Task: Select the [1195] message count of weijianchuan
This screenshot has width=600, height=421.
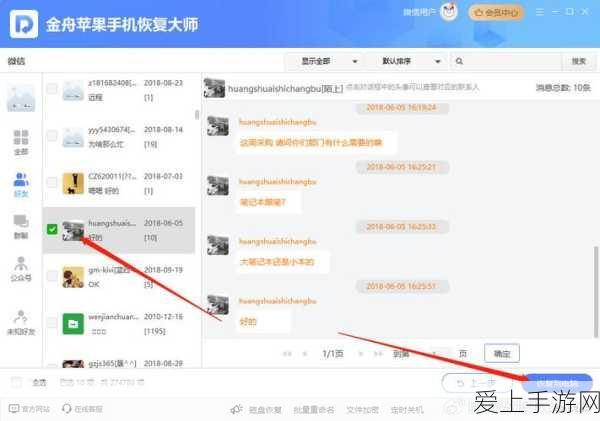Action: pos(155,331)
